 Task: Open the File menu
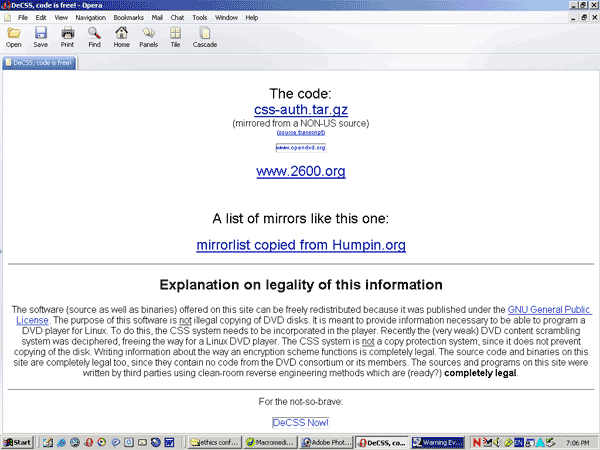coord(23,18)
